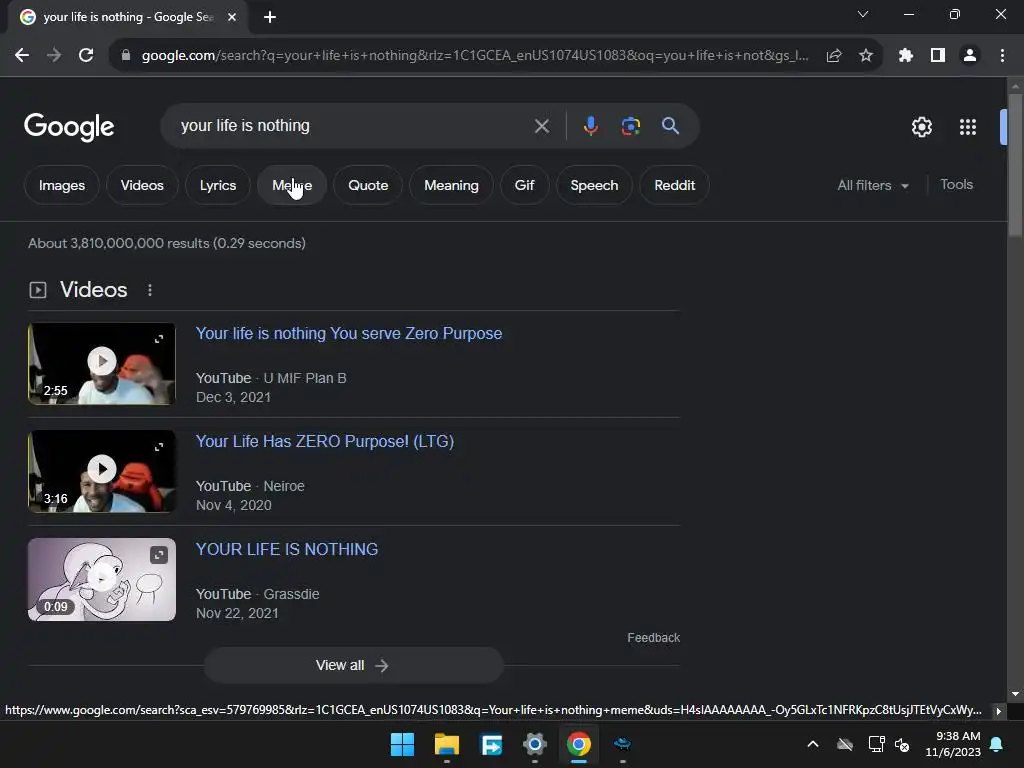1024x768 pixels.
Task: Play the 3:16 video thumbnail
Action: point(102,472)
